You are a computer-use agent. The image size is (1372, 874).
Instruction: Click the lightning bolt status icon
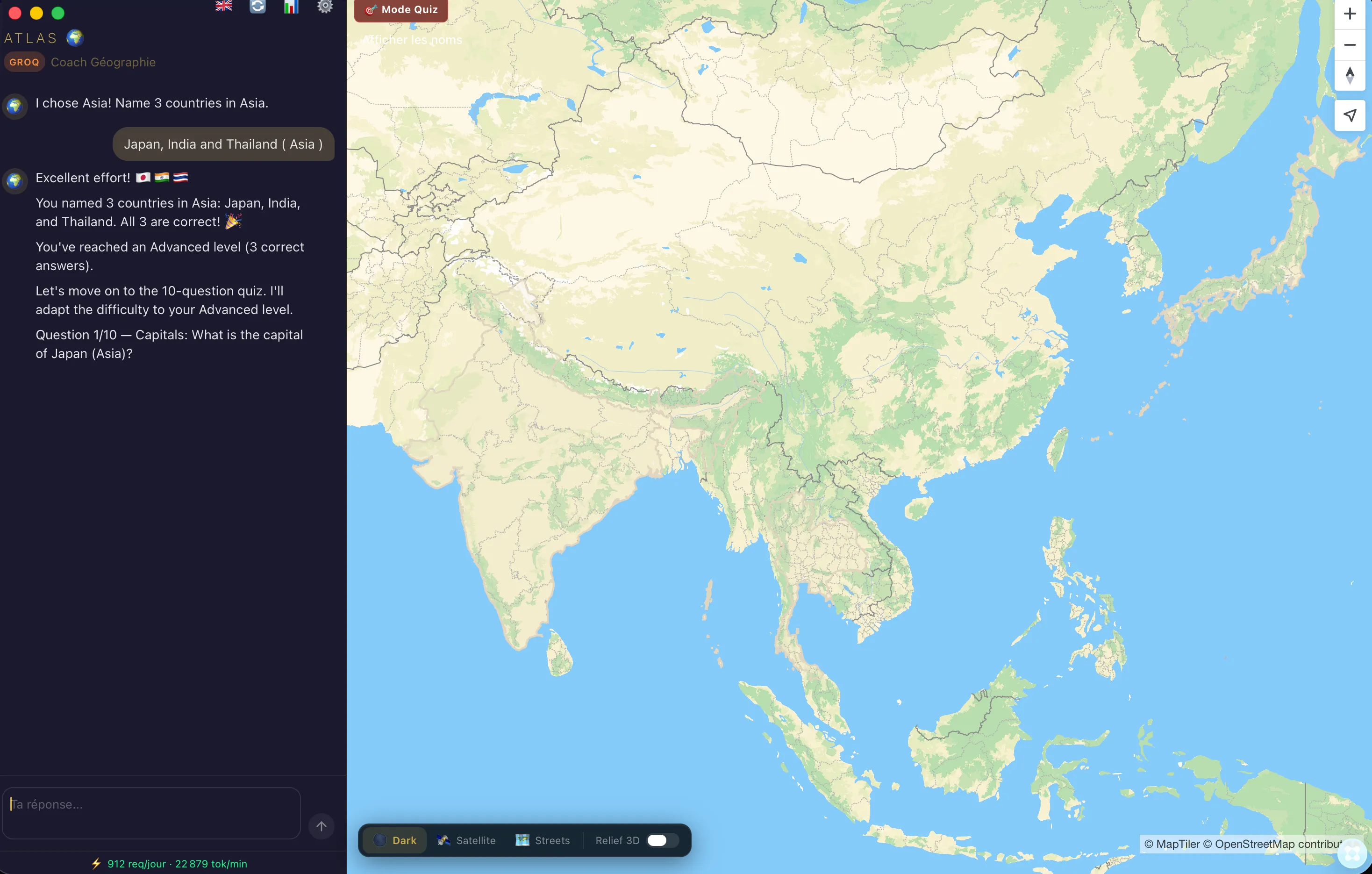tap(96, 863)
